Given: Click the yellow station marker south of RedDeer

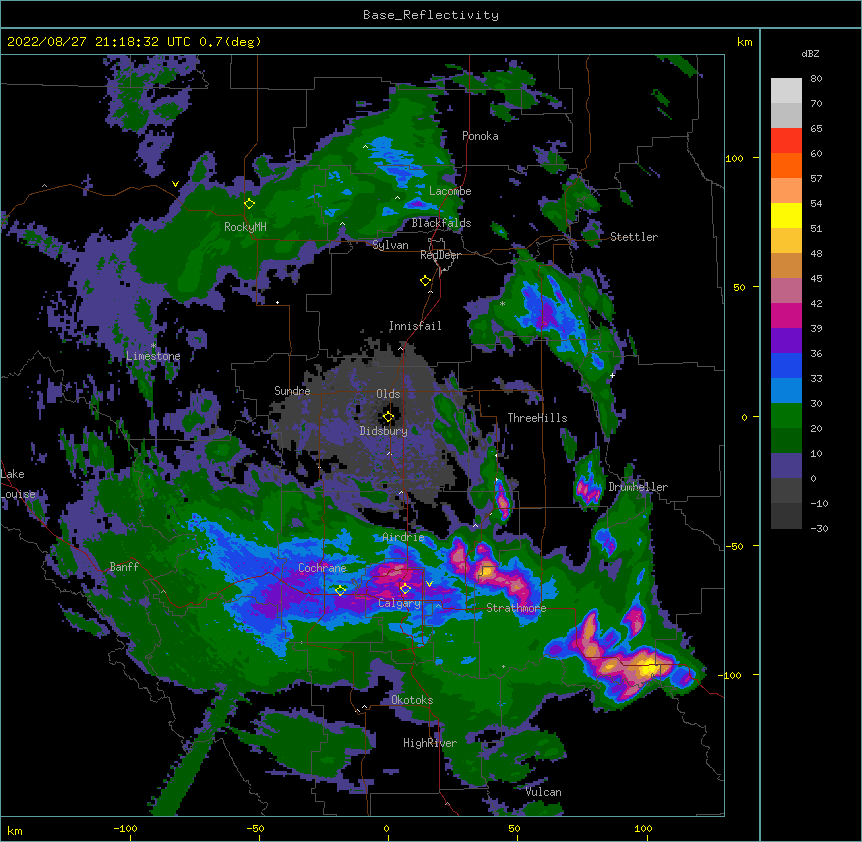Looking at the screenshot, I should 425,281.
